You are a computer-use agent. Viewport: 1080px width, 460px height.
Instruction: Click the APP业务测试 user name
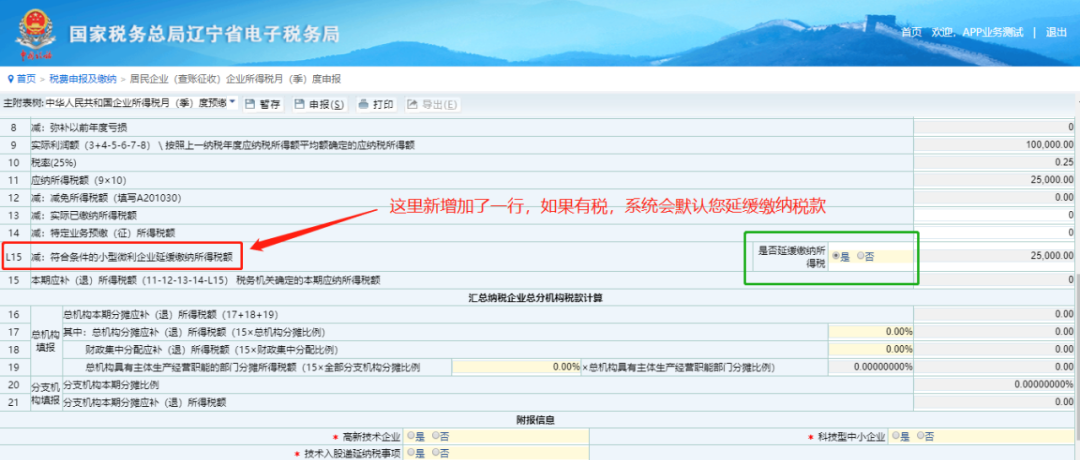pos(993,32)
